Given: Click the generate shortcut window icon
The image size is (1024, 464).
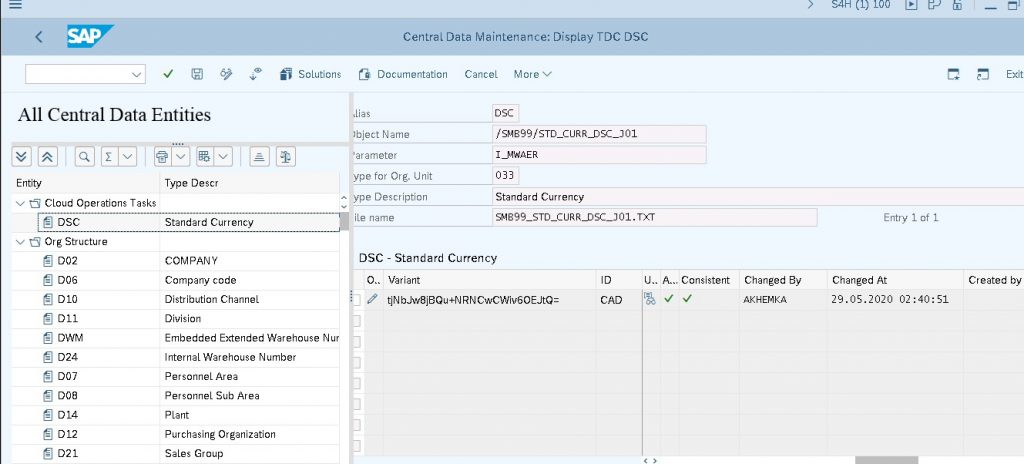Looking at the screenshot, I should tap(983, 75).
